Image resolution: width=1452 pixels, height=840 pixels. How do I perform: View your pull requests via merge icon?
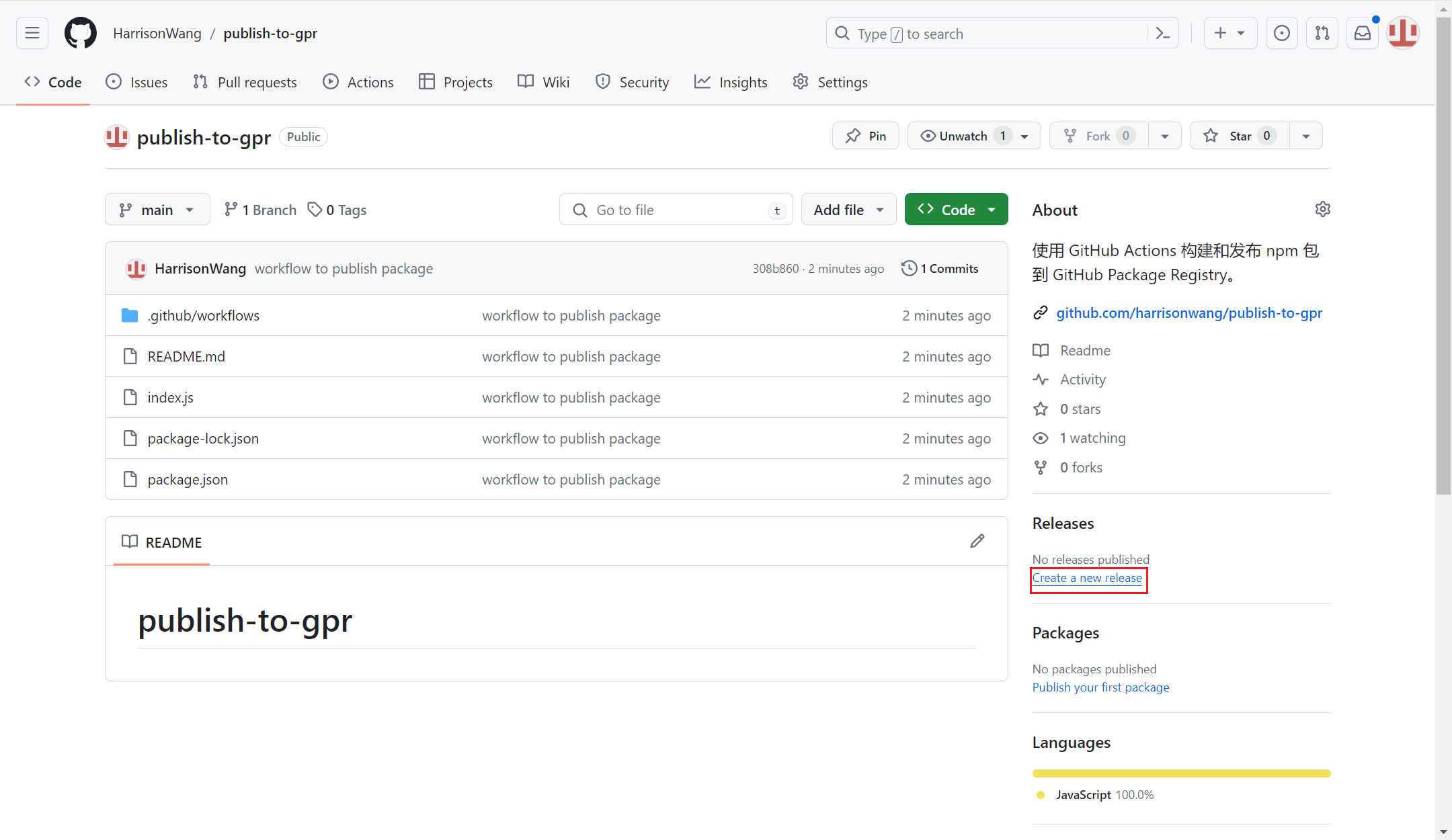point(1322,32)
